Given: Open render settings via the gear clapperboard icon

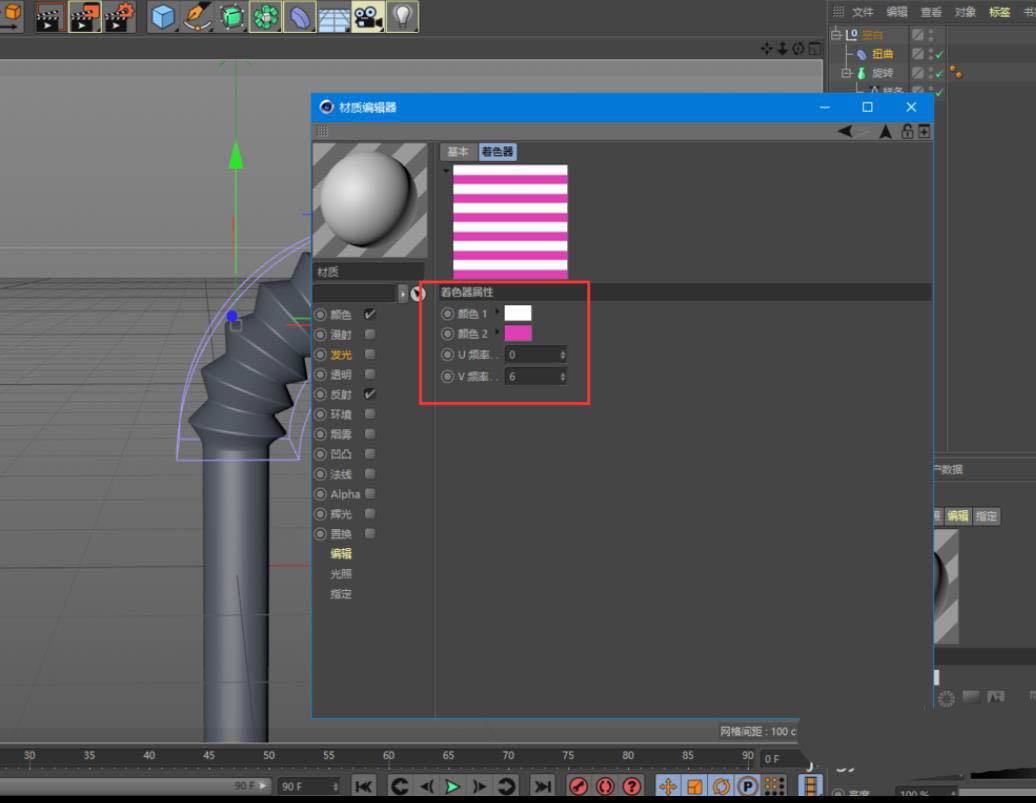Looking at the screenshot, I should (x=122, y=18).
